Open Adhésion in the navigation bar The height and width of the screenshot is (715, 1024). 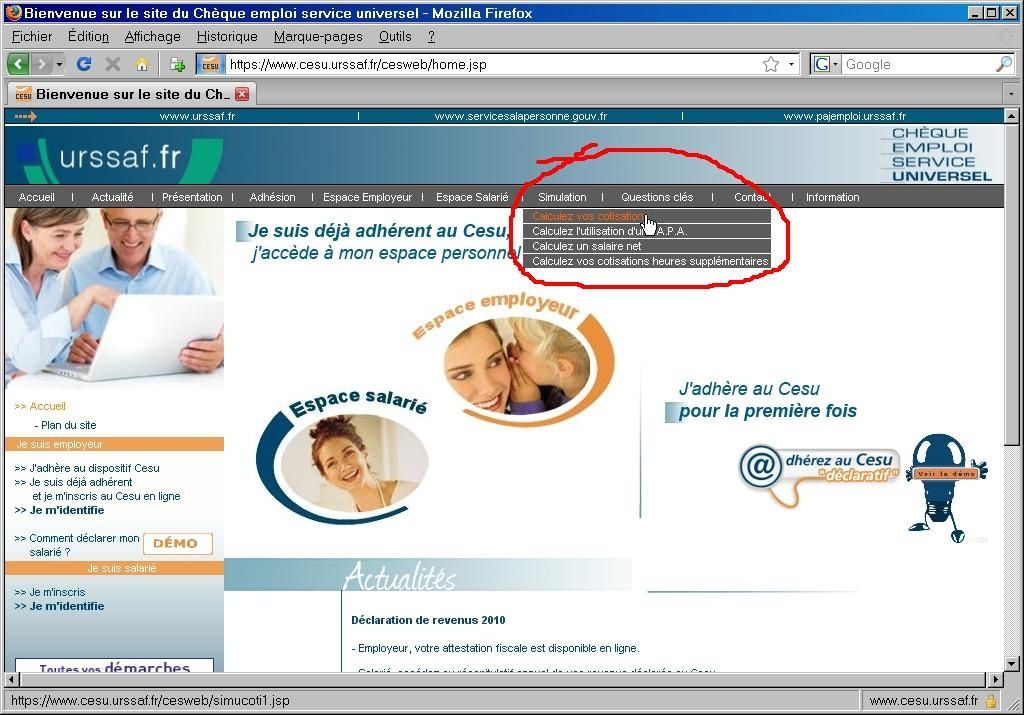[x=272, y=197]
